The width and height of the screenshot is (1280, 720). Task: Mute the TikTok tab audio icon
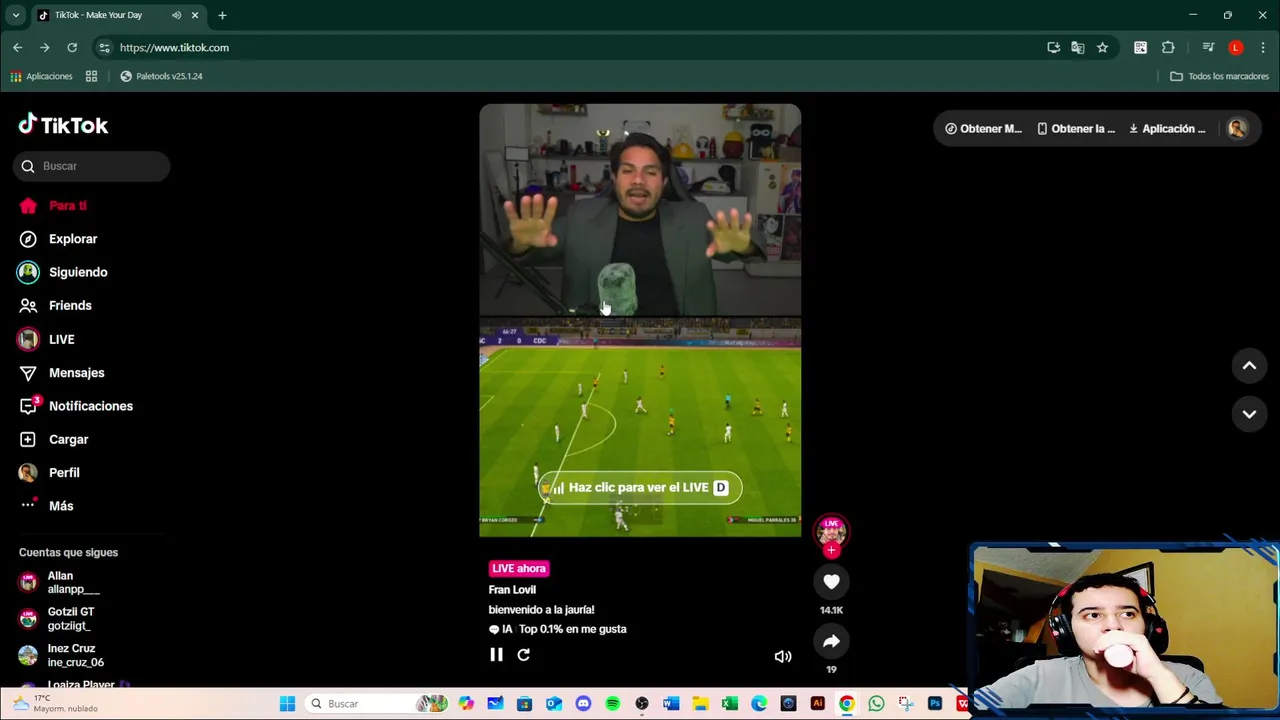176,15
